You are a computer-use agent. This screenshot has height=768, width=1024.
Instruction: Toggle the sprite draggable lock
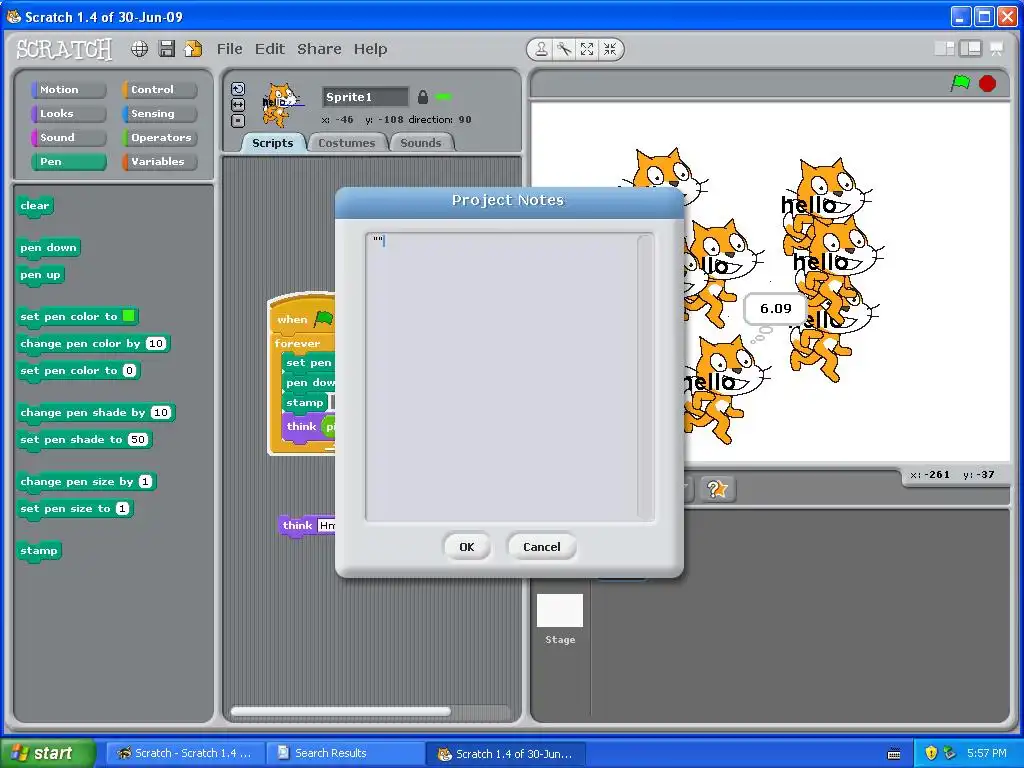pyautogui.click(x=423, y=97)
